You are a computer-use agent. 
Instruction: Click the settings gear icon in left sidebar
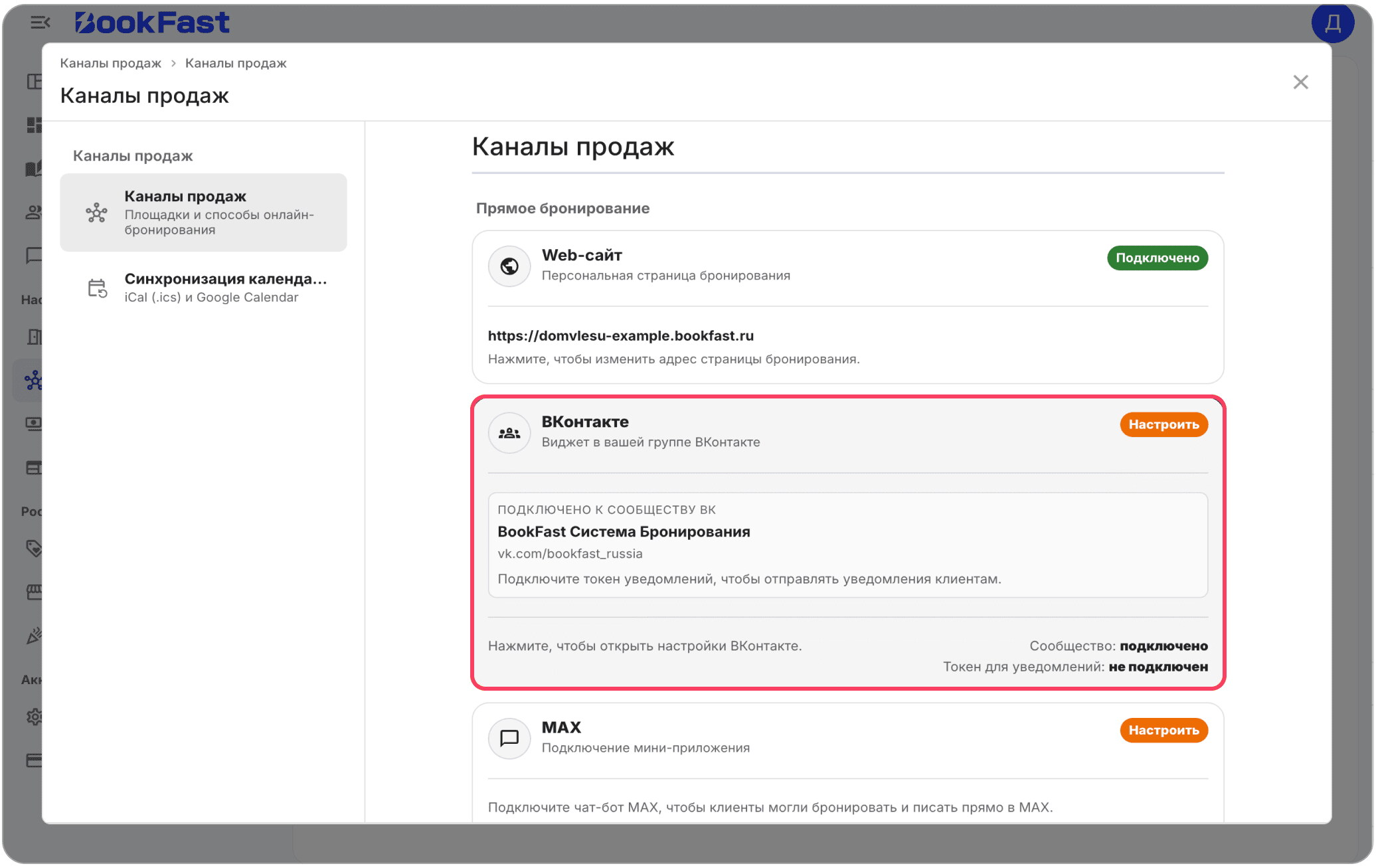click(x=34, y=717)
